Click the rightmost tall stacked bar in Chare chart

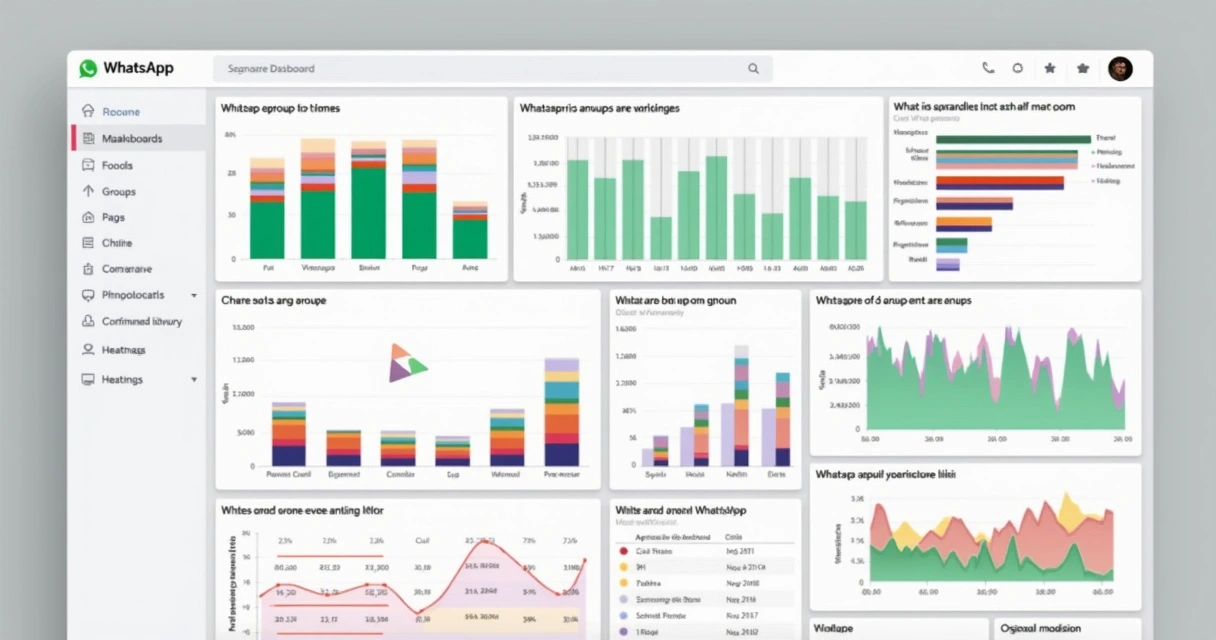click(x=562, y=412)
